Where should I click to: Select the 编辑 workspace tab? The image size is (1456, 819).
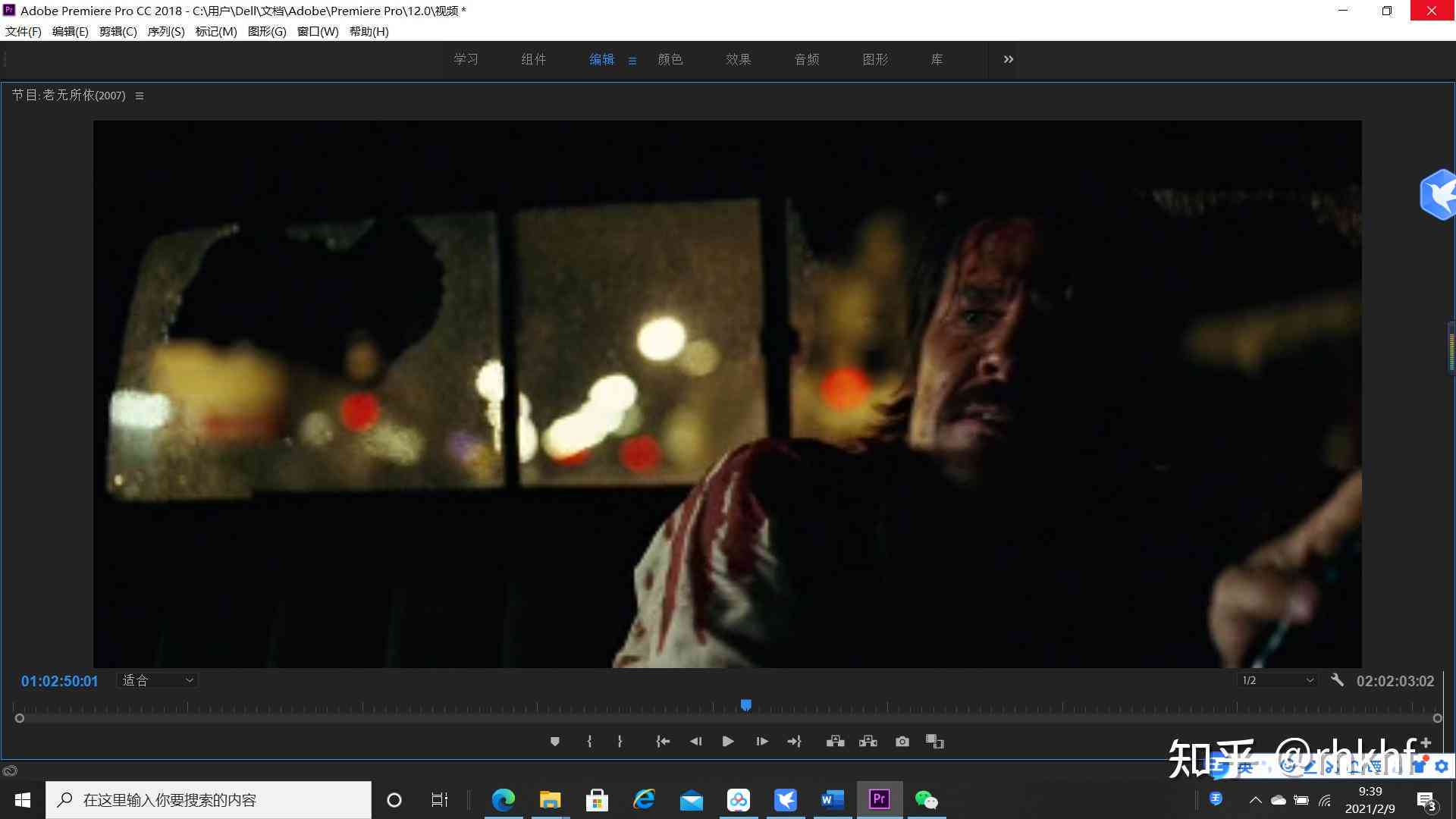point(601,59)
